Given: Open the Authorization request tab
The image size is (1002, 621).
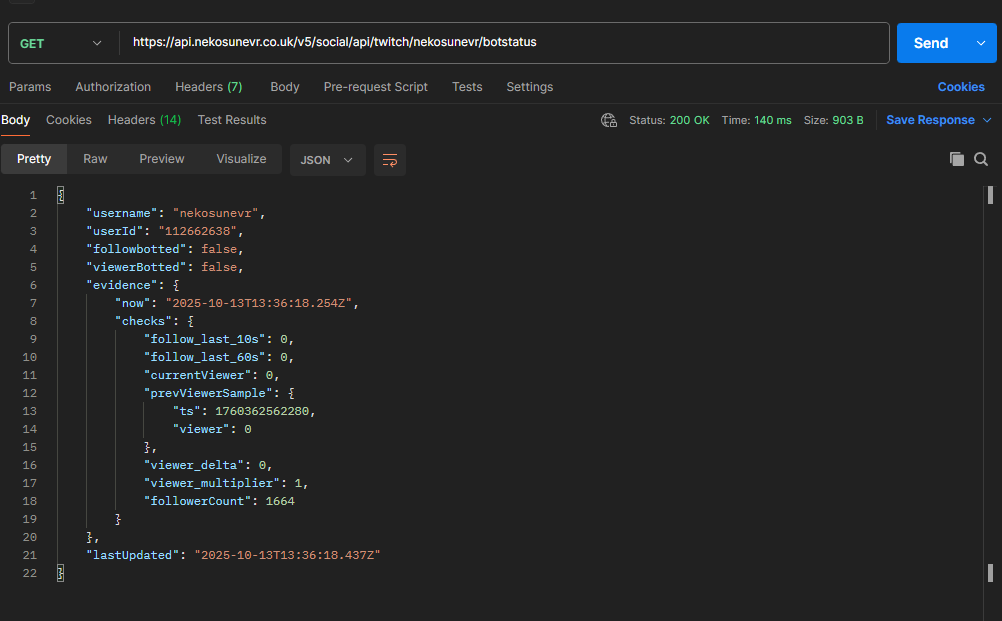Looking at the screenshot, I should click(x=113, y=87).
